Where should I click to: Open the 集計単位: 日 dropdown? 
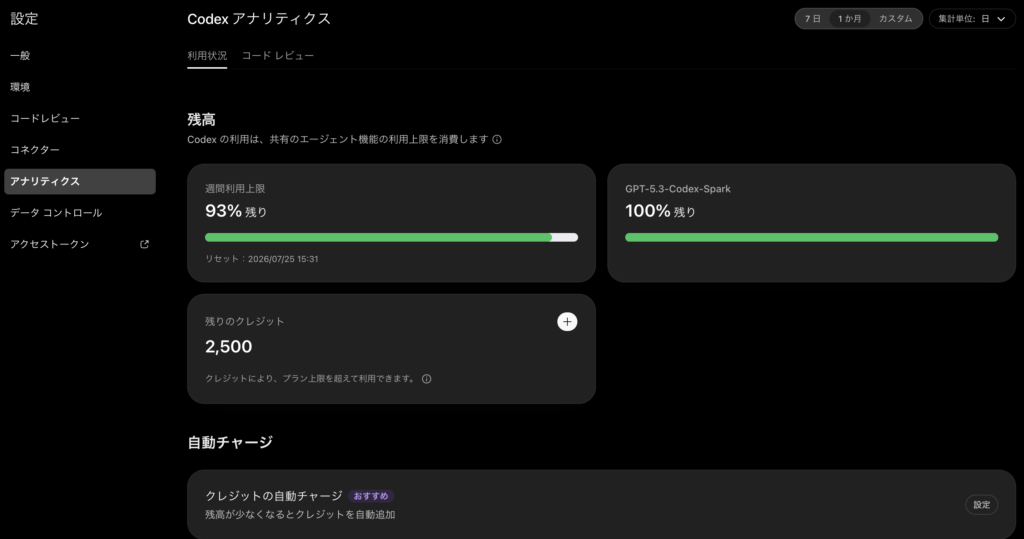pyautogui.click(x=972, y=19)
